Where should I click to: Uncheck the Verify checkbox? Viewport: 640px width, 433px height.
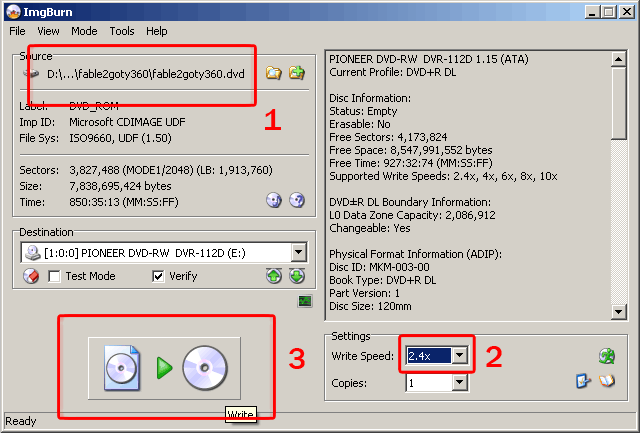tap(158, 276)
